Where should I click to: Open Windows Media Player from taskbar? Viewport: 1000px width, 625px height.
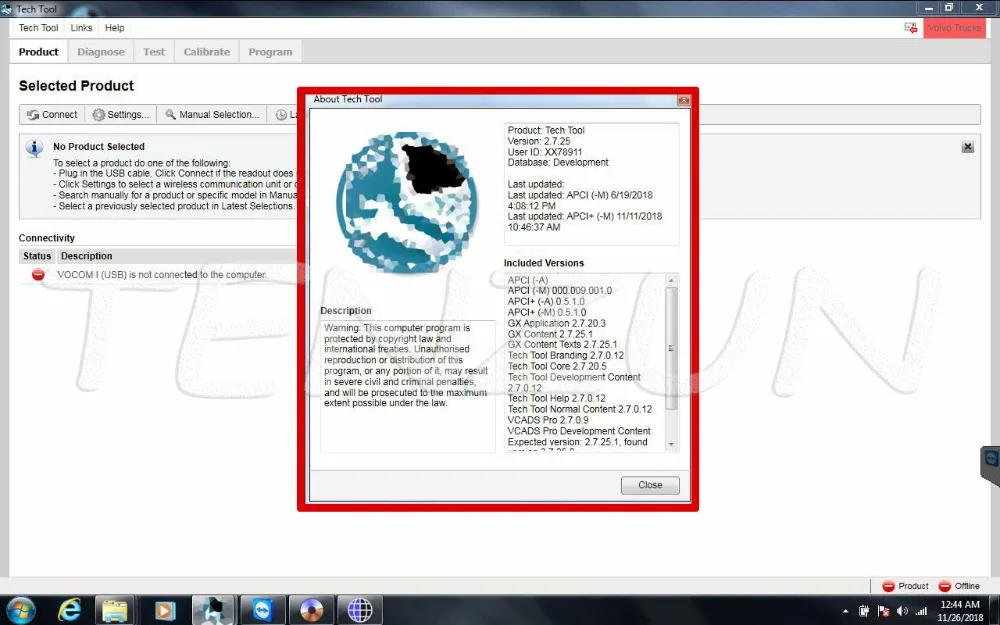[165, 610]
